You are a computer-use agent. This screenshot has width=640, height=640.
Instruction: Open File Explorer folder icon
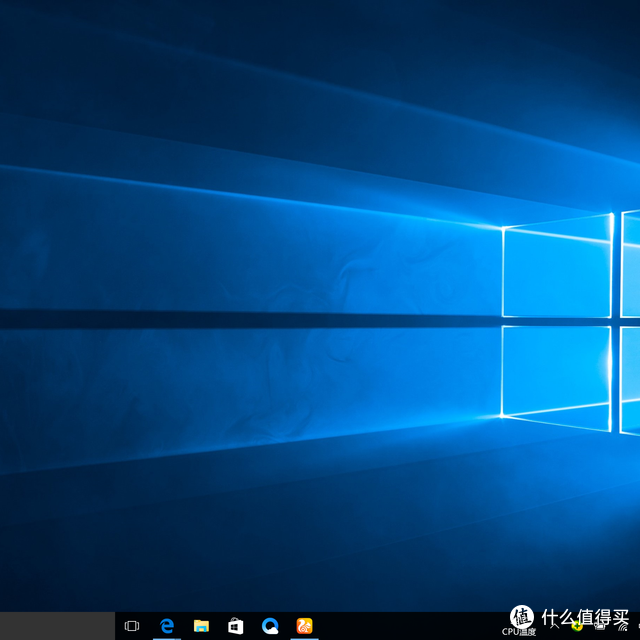click(201, 626)
